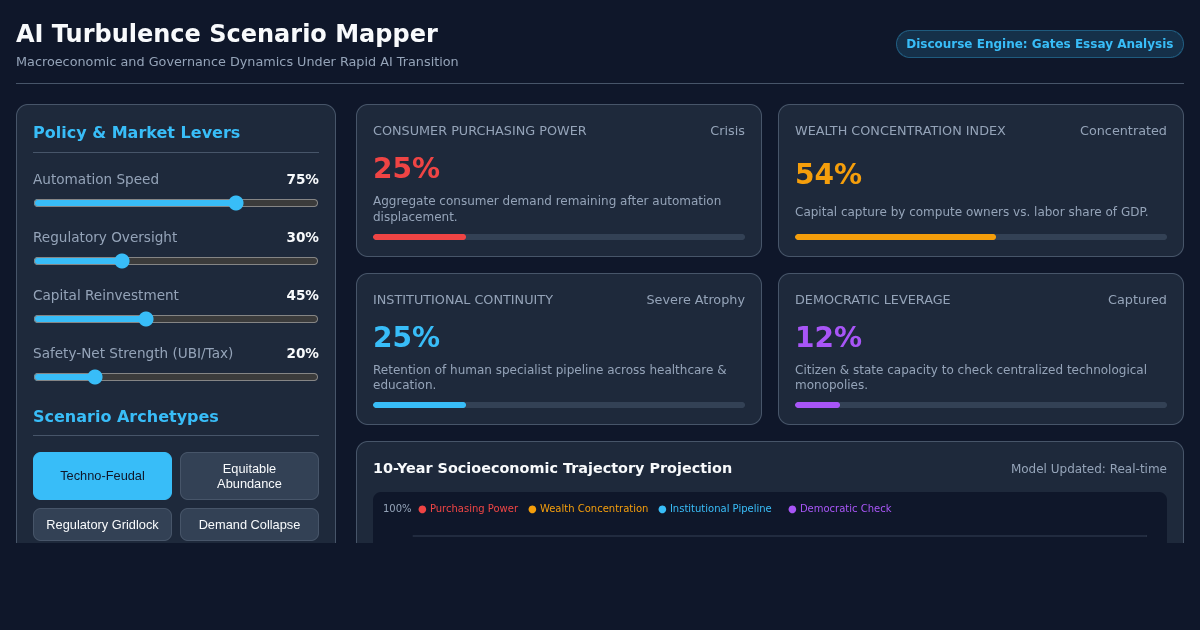Select the Regulatory Gridlock archetype

point(102,524)
